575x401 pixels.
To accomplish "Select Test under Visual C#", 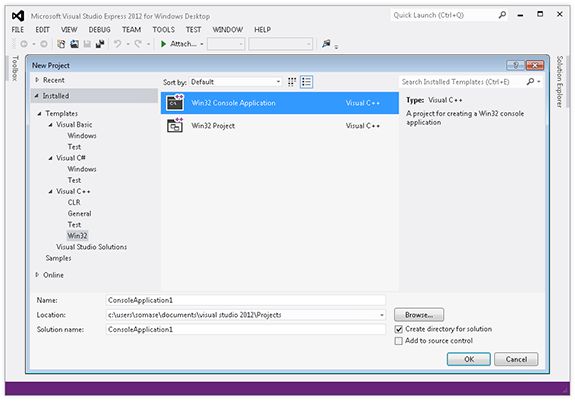I will tap(74, 180).
